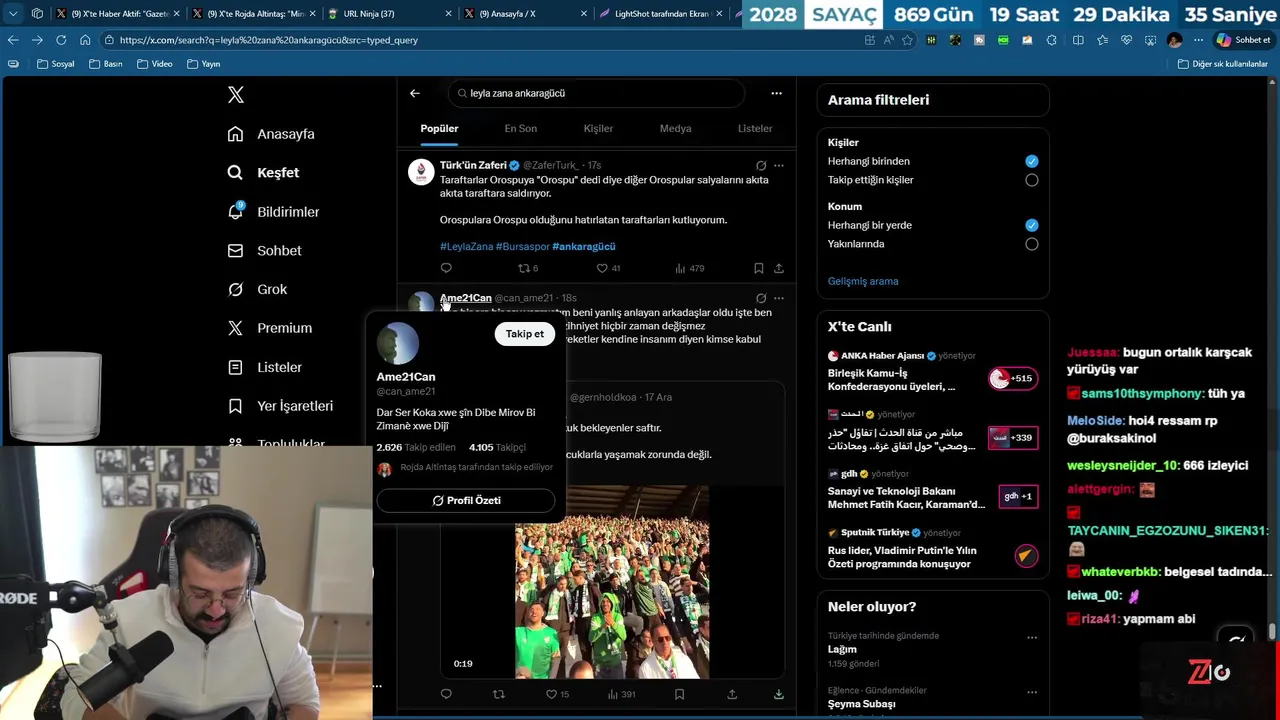
Task: View the 4.105 Takipçi list
Action: 497,448
